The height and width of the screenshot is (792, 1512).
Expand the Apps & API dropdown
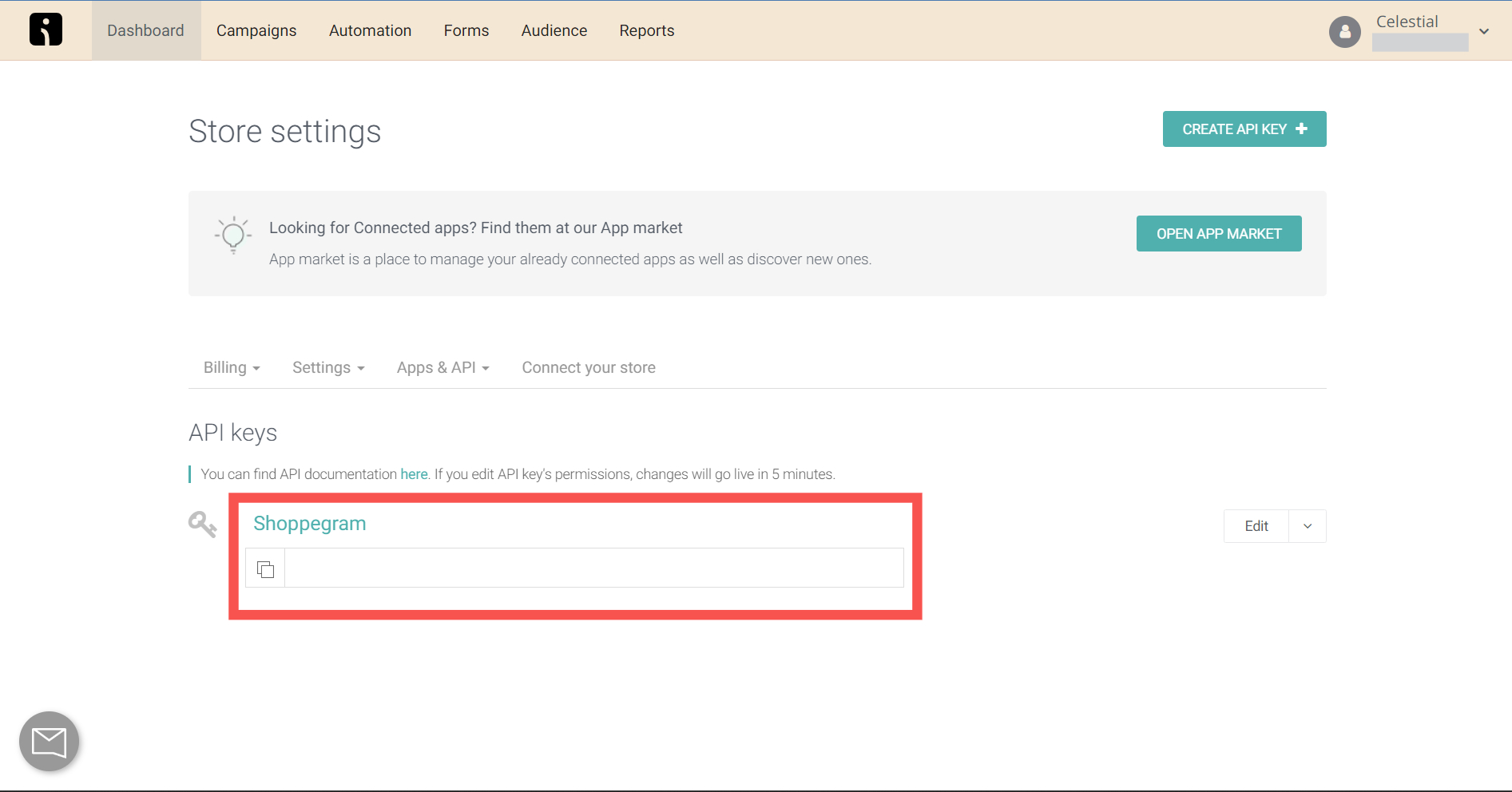click(443, 367)
